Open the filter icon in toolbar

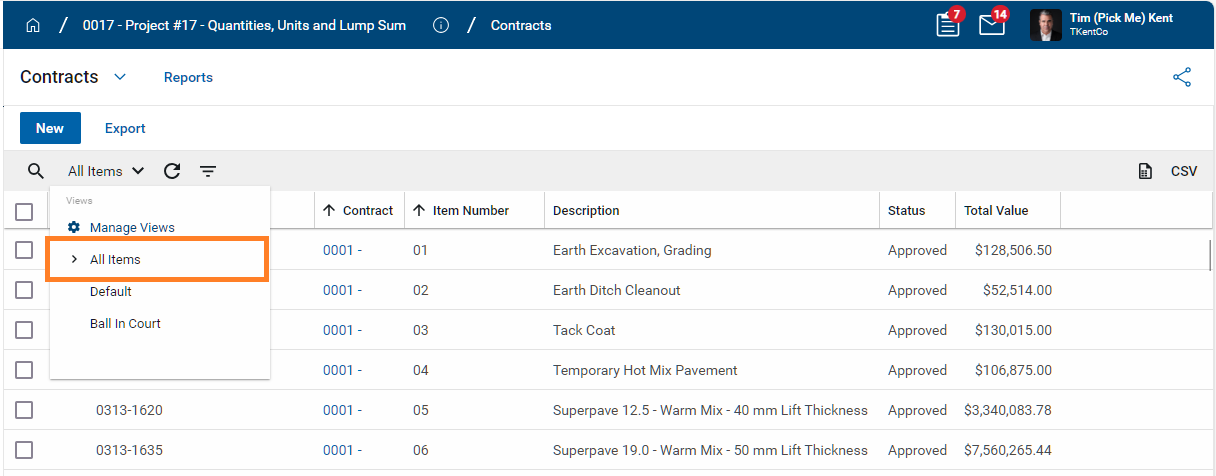pos(207,171)
